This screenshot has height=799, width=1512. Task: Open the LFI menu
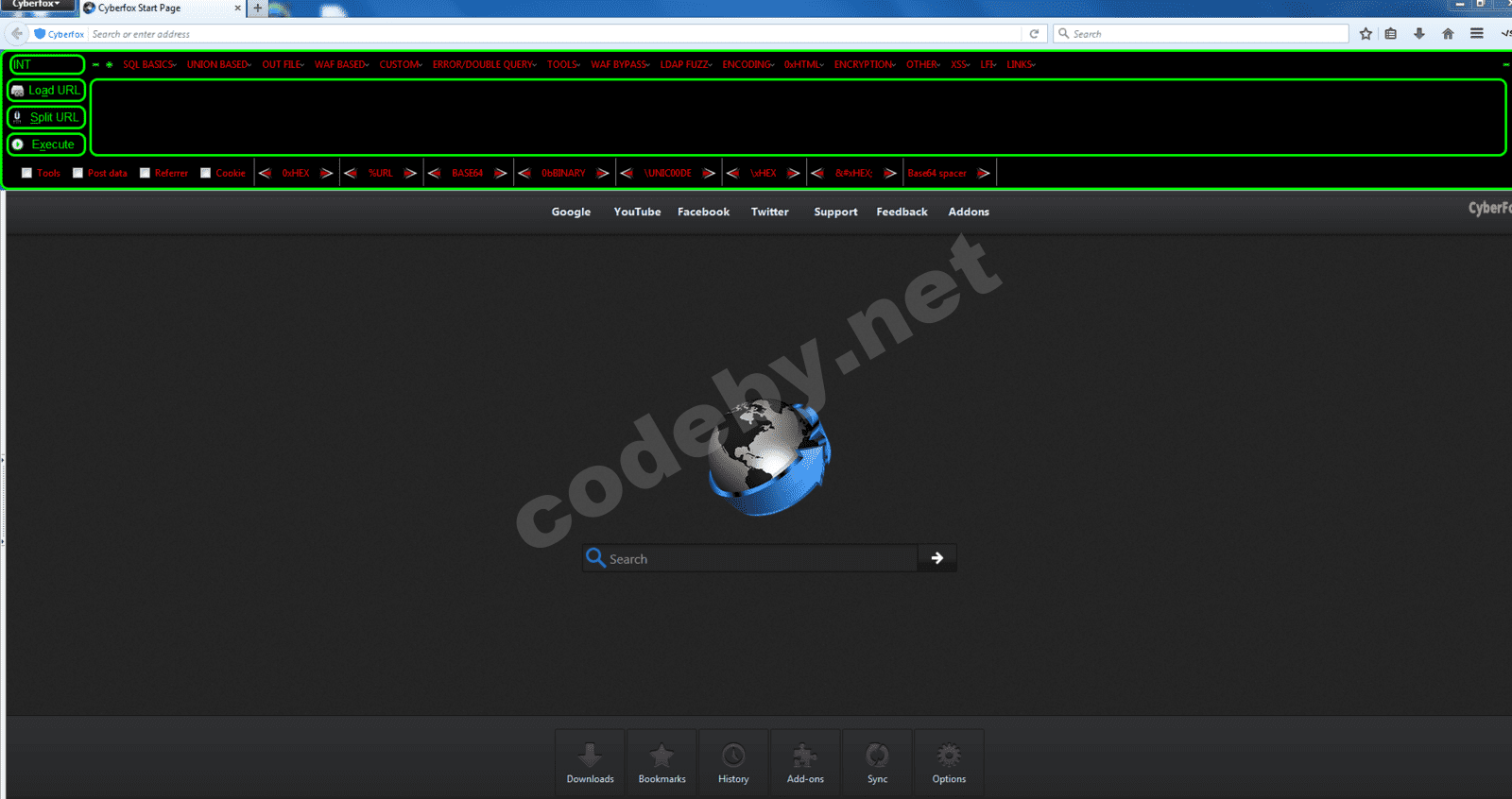(988, 64)
